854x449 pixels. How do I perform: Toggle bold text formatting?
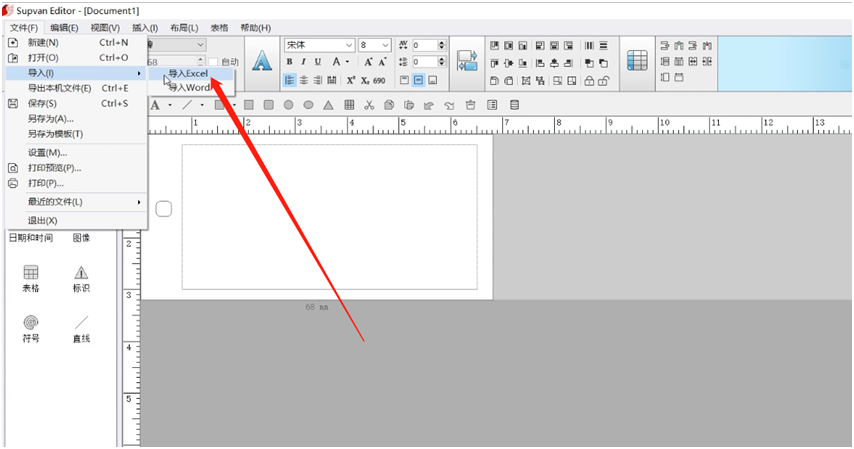click(x=289, y=62)
